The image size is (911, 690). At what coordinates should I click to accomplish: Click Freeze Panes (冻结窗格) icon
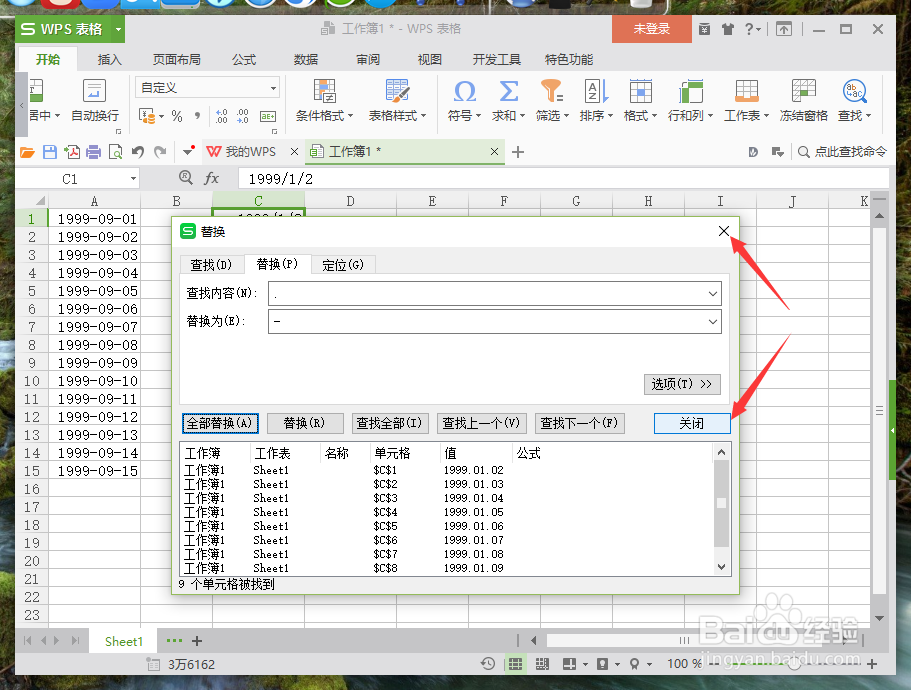click(x=804, y=91)
